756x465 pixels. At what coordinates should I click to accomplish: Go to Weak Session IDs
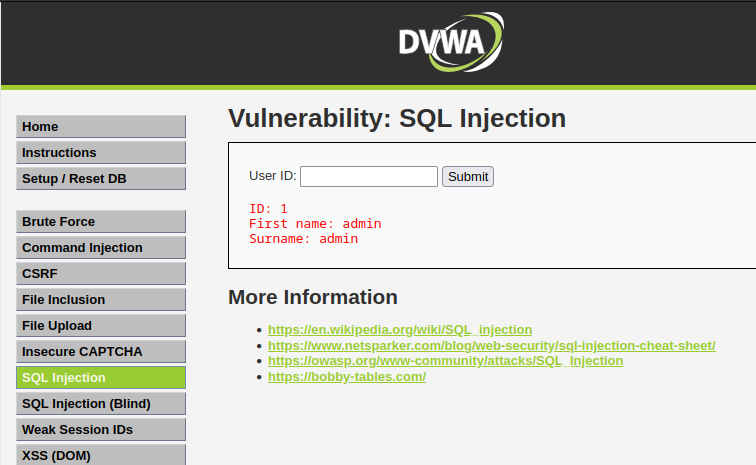click(101, 430)
